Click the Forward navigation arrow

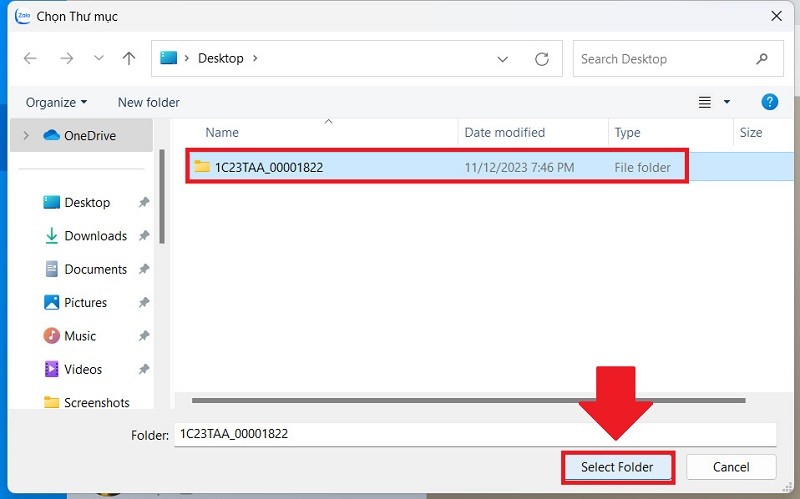click(66, 59)
